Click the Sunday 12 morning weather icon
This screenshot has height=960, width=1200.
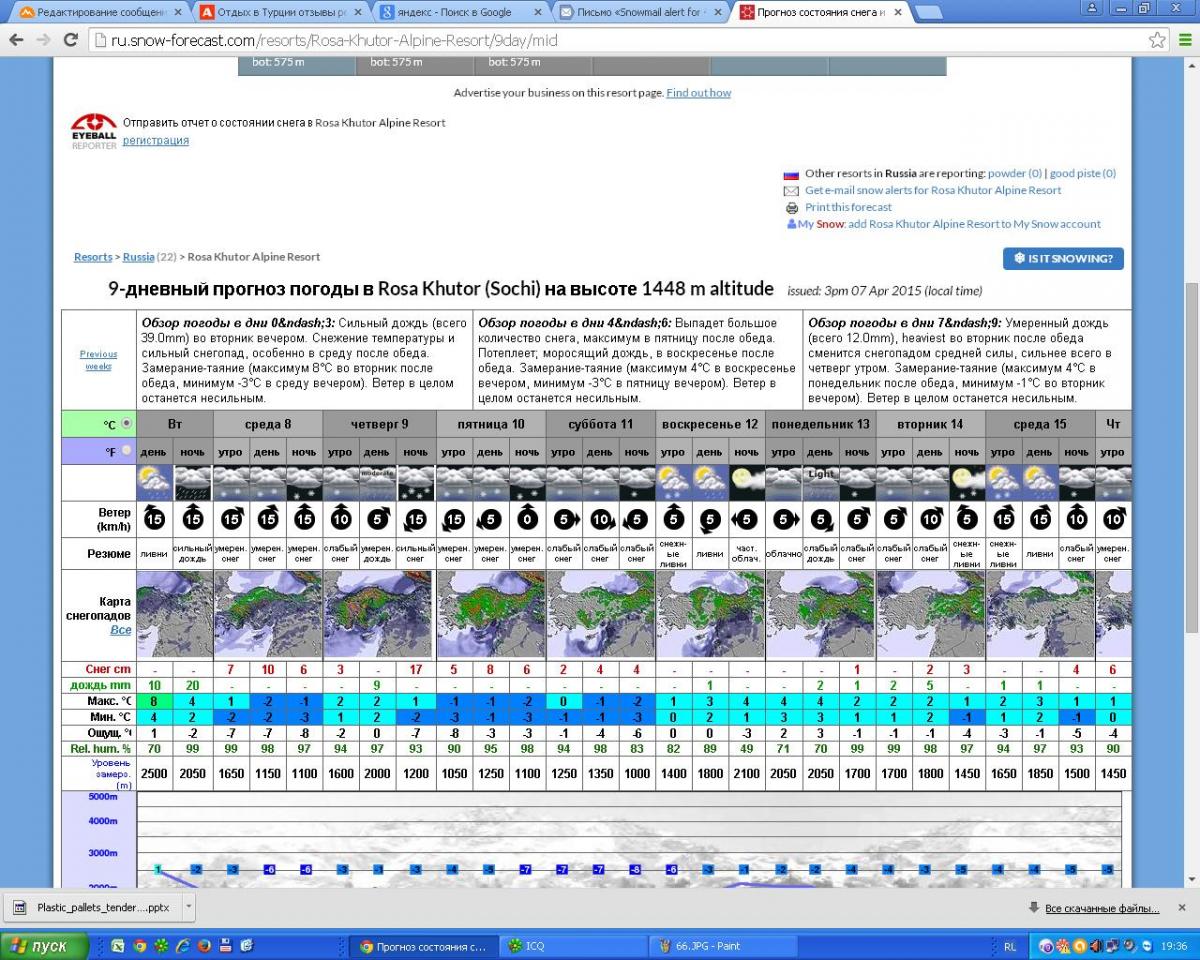[673, 483]
